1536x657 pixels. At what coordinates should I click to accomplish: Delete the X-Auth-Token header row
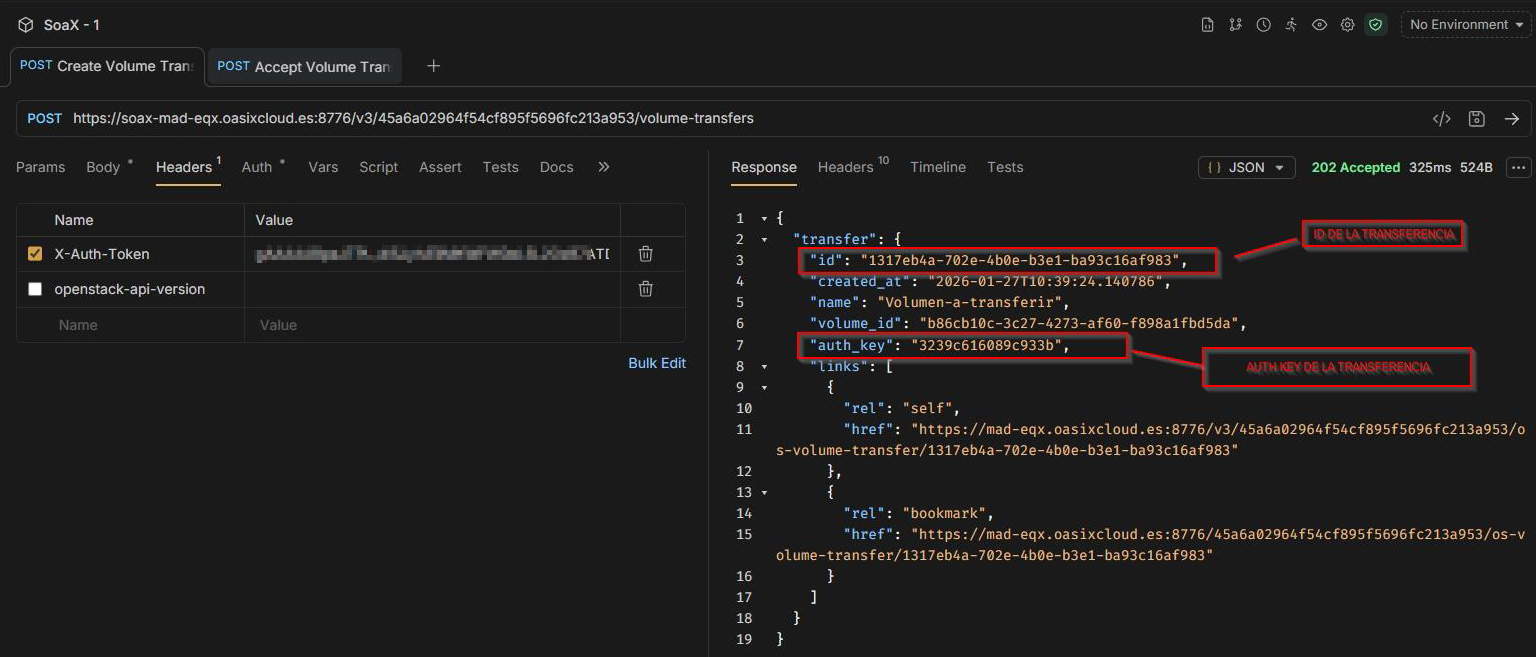[x=646, y=254]
